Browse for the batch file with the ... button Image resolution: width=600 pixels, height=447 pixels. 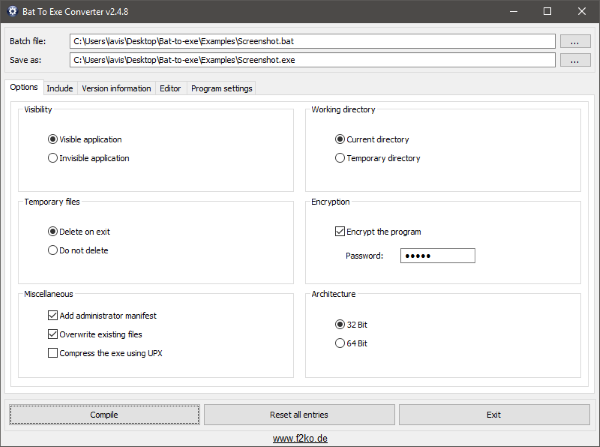tap(575, 41)
